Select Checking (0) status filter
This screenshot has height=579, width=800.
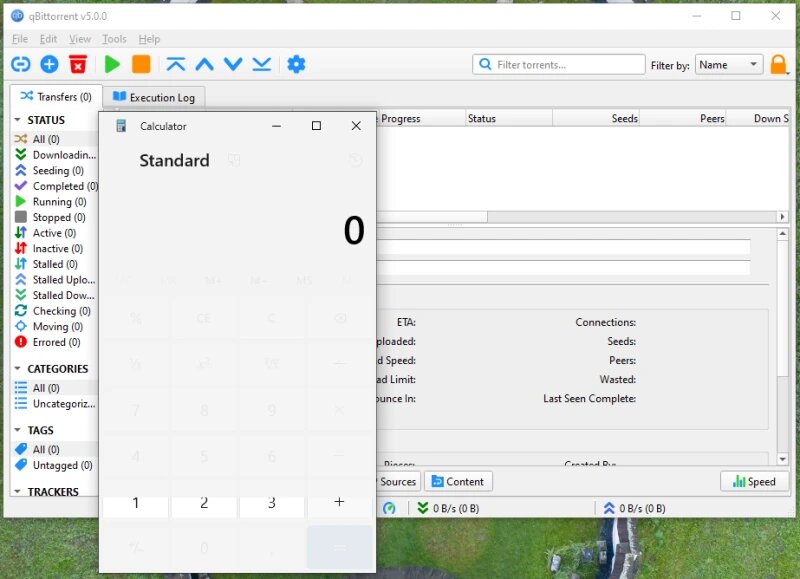coord(55,311)
